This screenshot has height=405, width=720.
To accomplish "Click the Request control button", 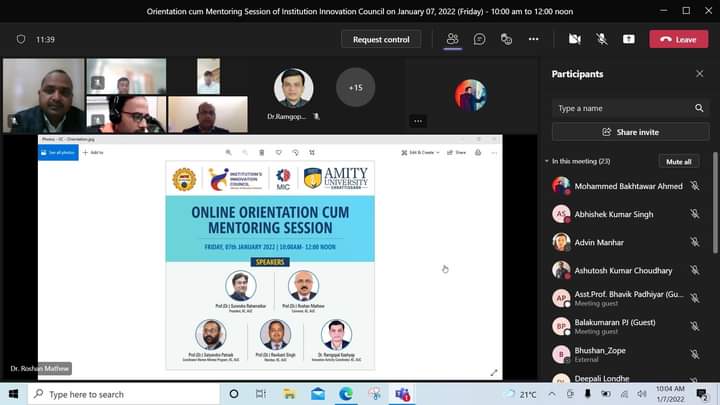I will click(x=381, y=39).
